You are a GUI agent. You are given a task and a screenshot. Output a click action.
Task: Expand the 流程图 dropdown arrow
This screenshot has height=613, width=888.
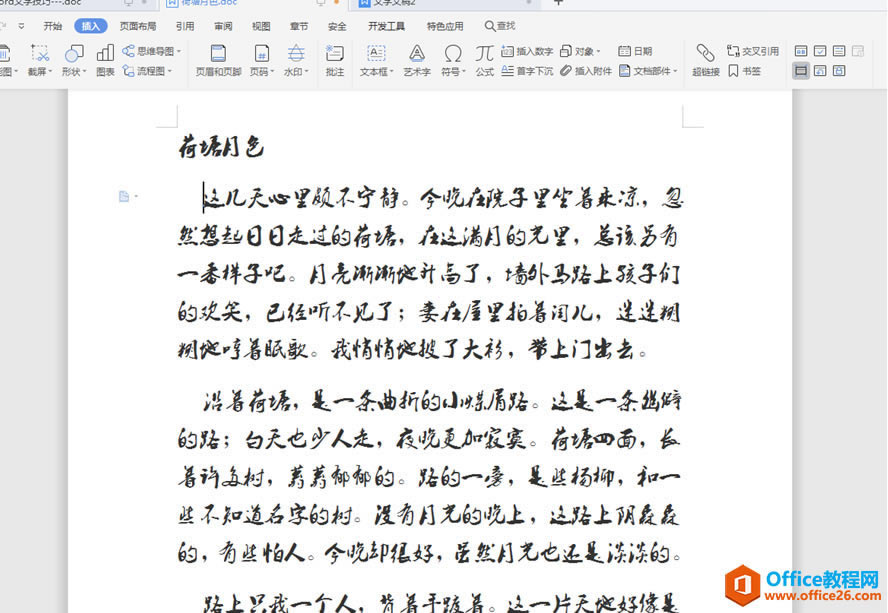click(x=169, y=71)
